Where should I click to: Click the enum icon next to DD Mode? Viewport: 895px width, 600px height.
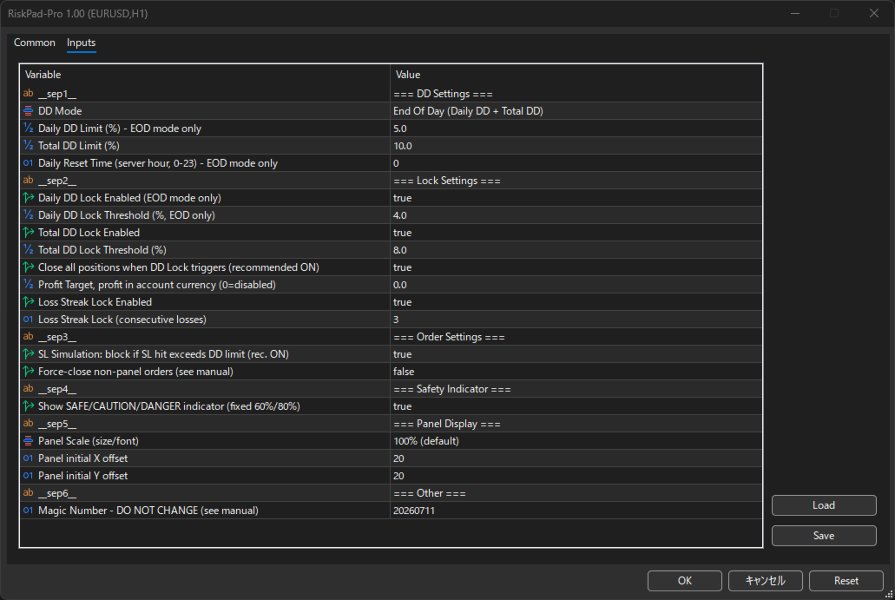coord(28,111)
